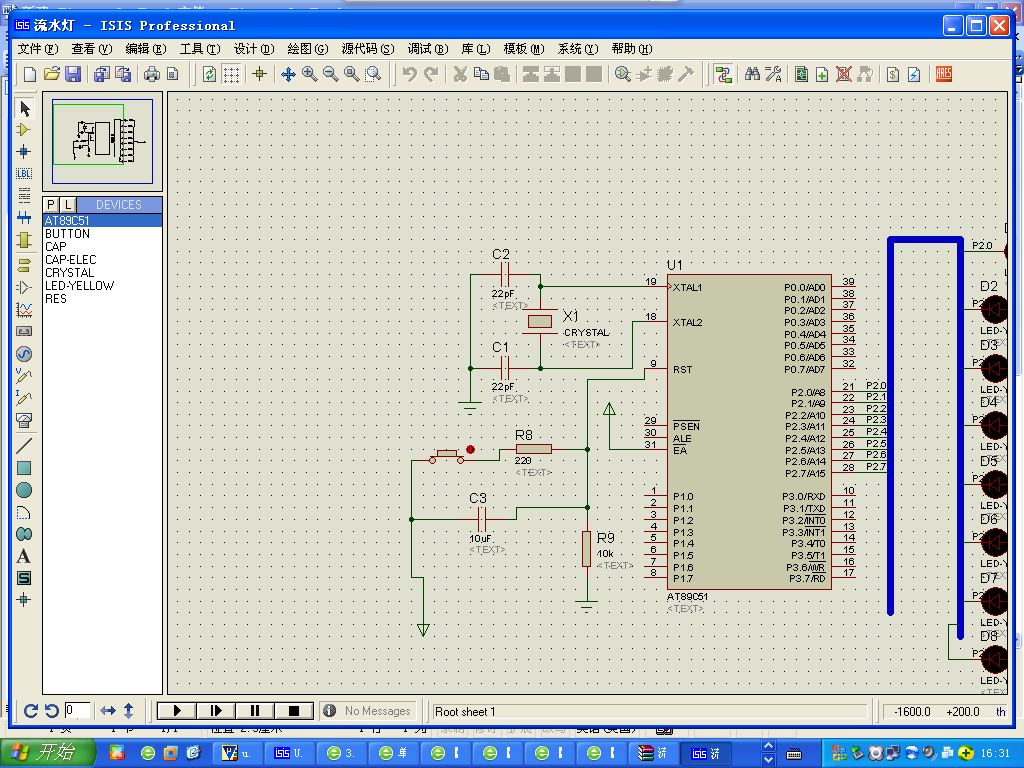Image resolution: width=1024 pixels, height=768 pixels.
Task: Search components with the binoculars icon
Action: coord(752,74)
